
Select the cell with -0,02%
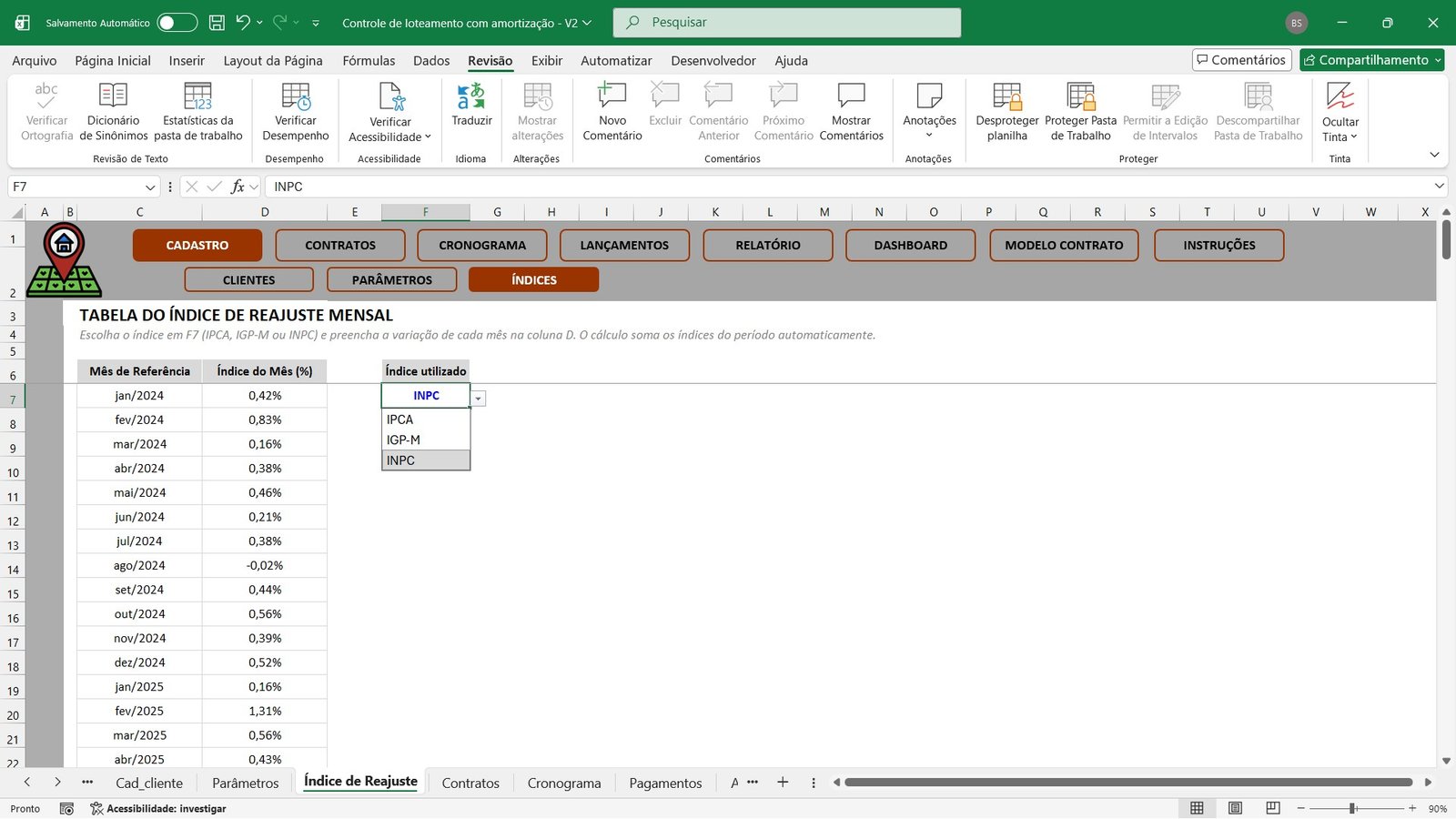click(265, 565)
